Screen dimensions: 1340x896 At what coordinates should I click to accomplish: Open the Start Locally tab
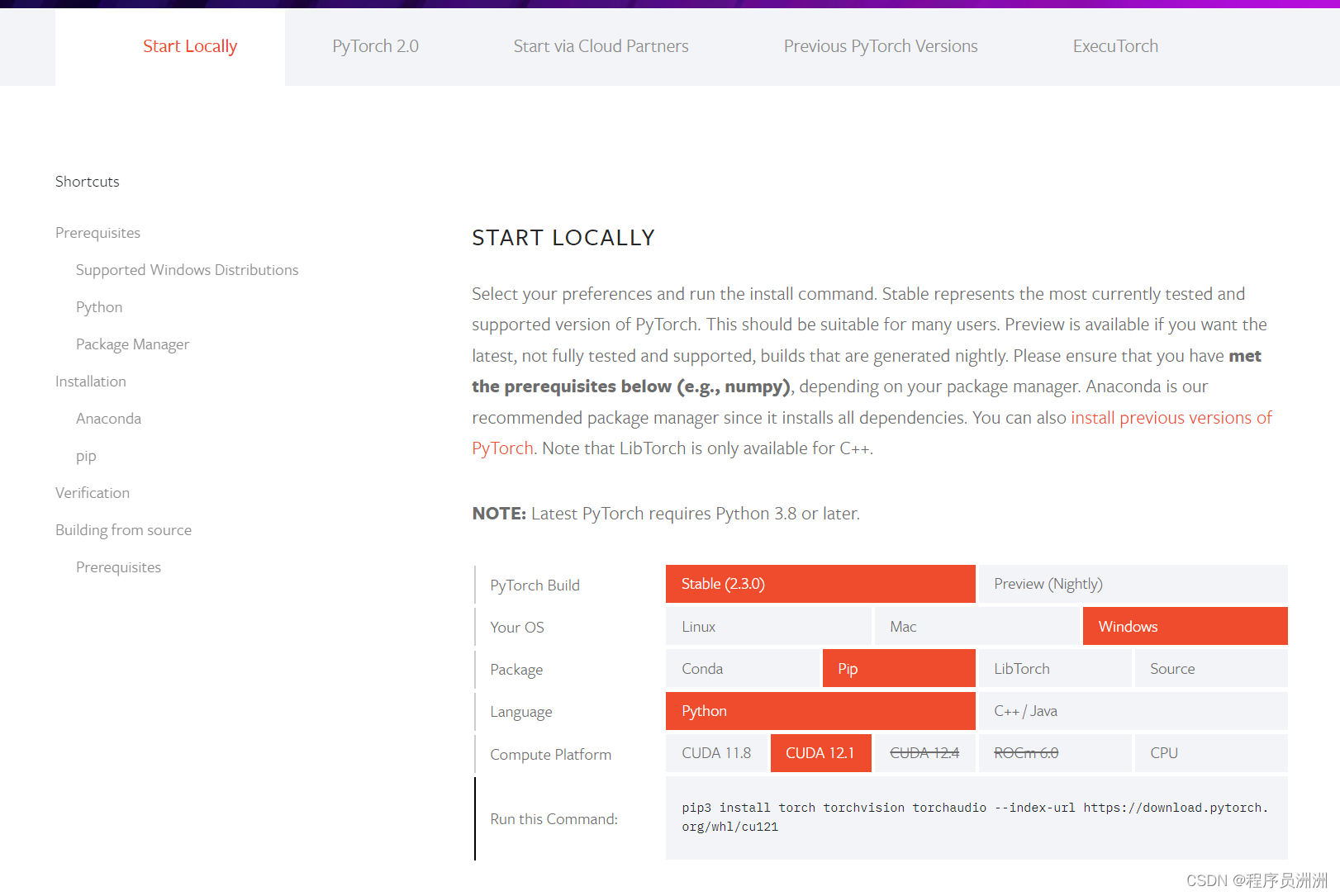(x=190, y=46)
